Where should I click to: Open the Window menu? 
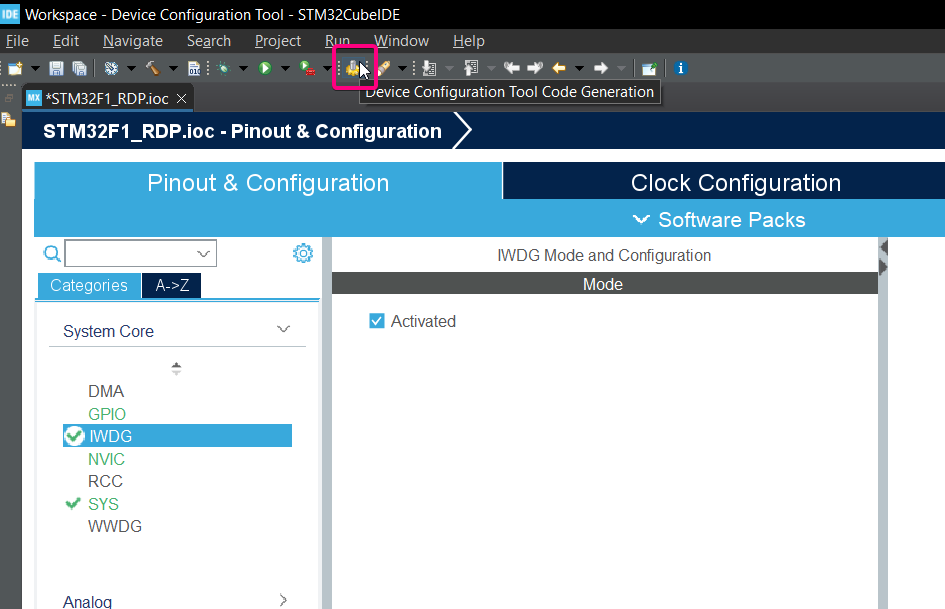[x=401, y=41]
